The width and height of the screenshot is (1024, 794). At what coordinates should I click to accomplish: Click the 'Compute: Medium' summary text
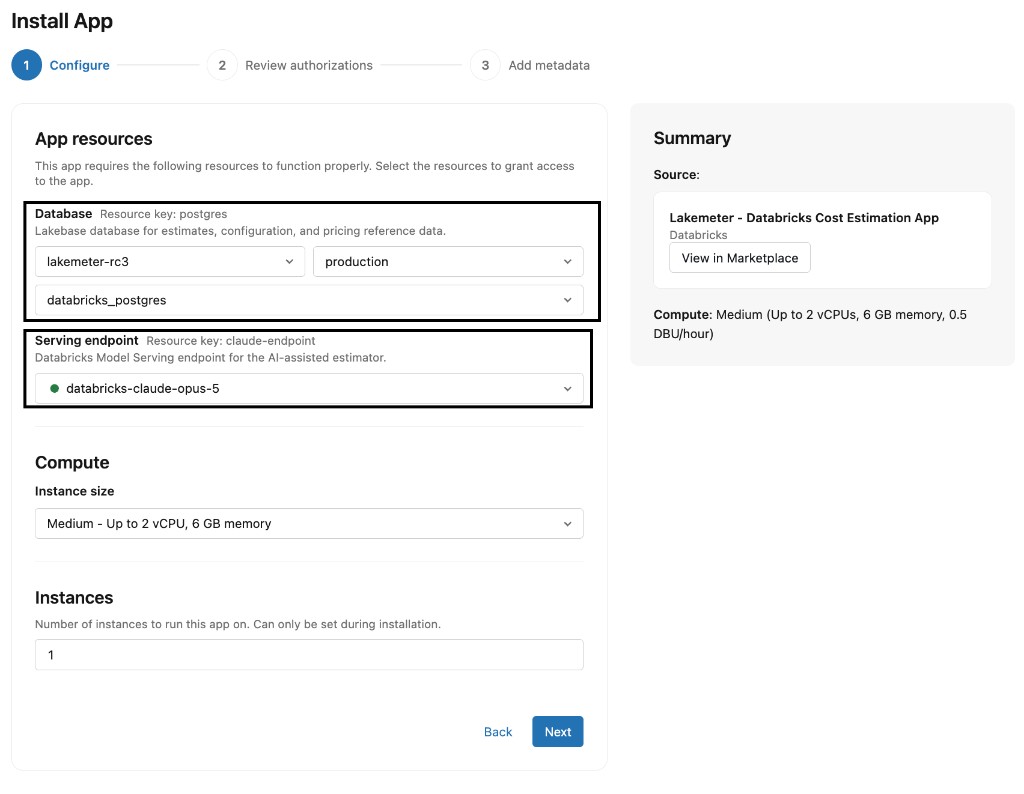pyautogui.click(x=810, y=324)
